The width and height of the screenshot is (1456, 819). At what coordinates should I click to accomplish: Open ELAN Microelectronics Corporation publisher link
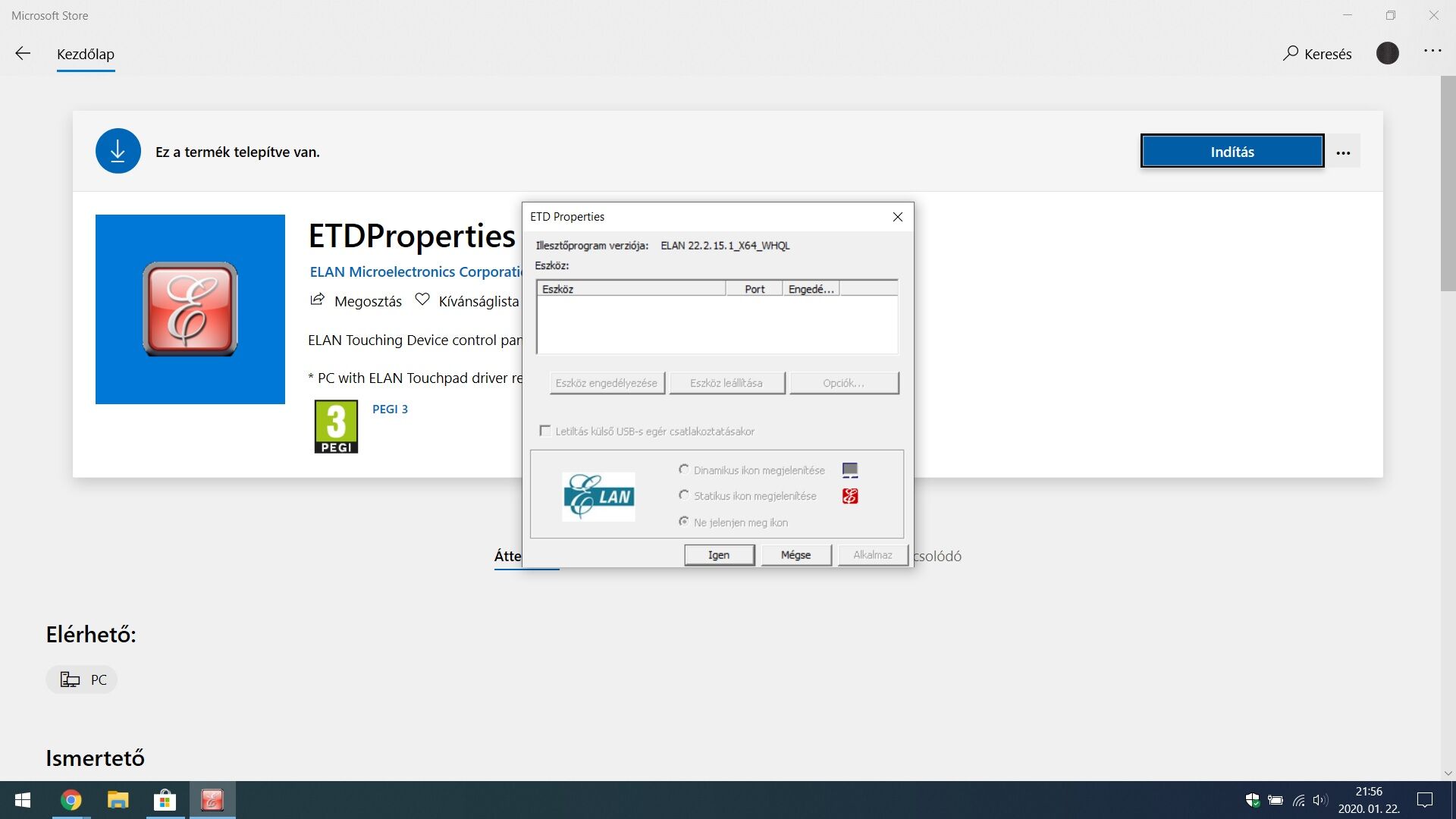tap(416, 271)
